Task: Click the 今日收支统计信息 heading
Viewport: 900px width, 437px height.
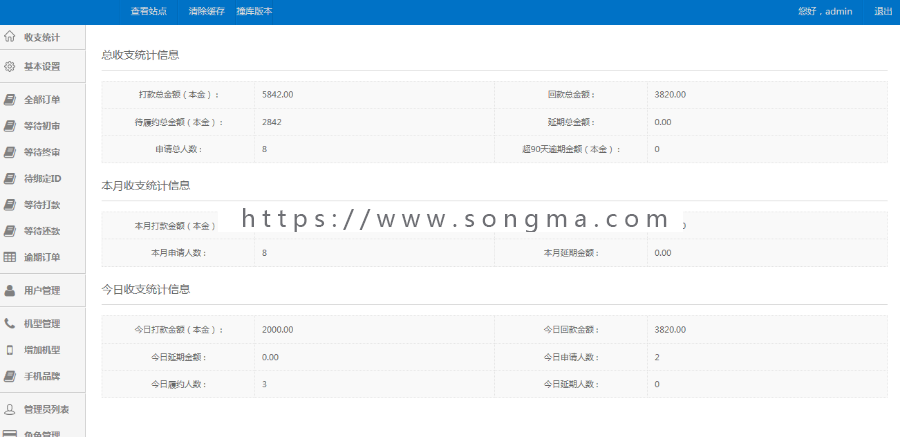Action: pyautogui.click(x=146, y=289)
